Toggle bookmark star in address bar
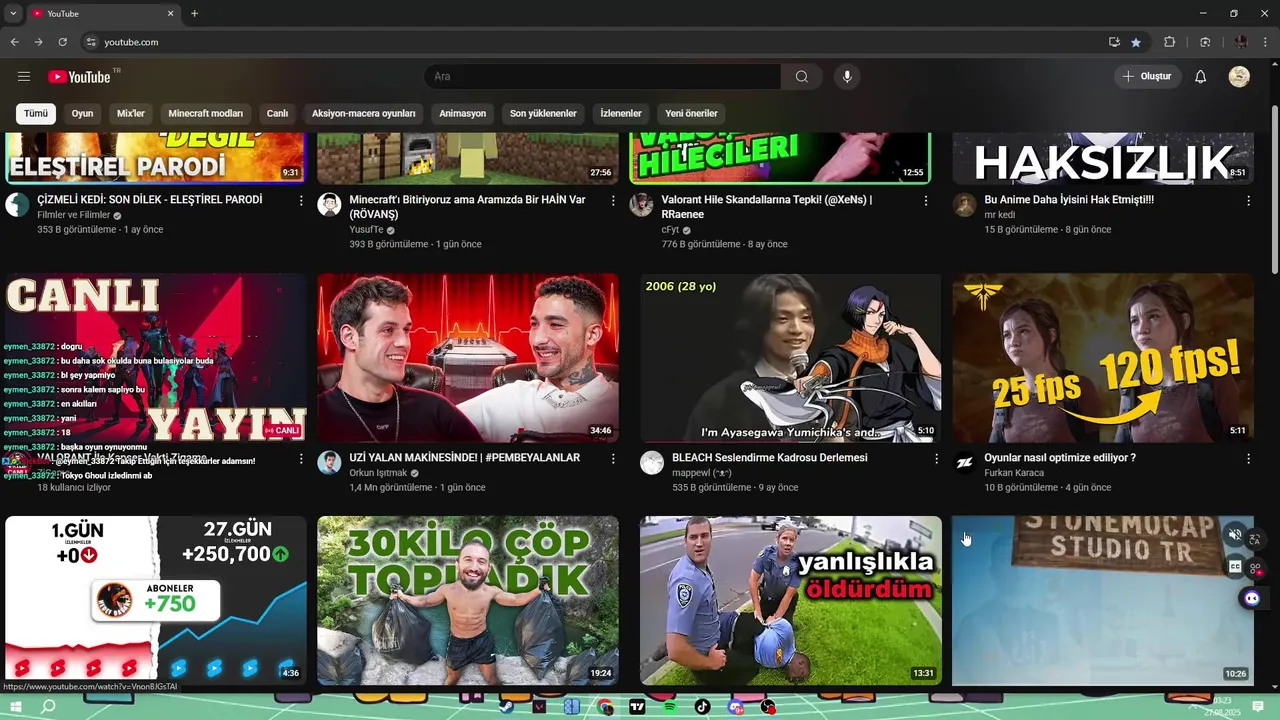The image size is (1280, 720). click(x=1136, y=42)
